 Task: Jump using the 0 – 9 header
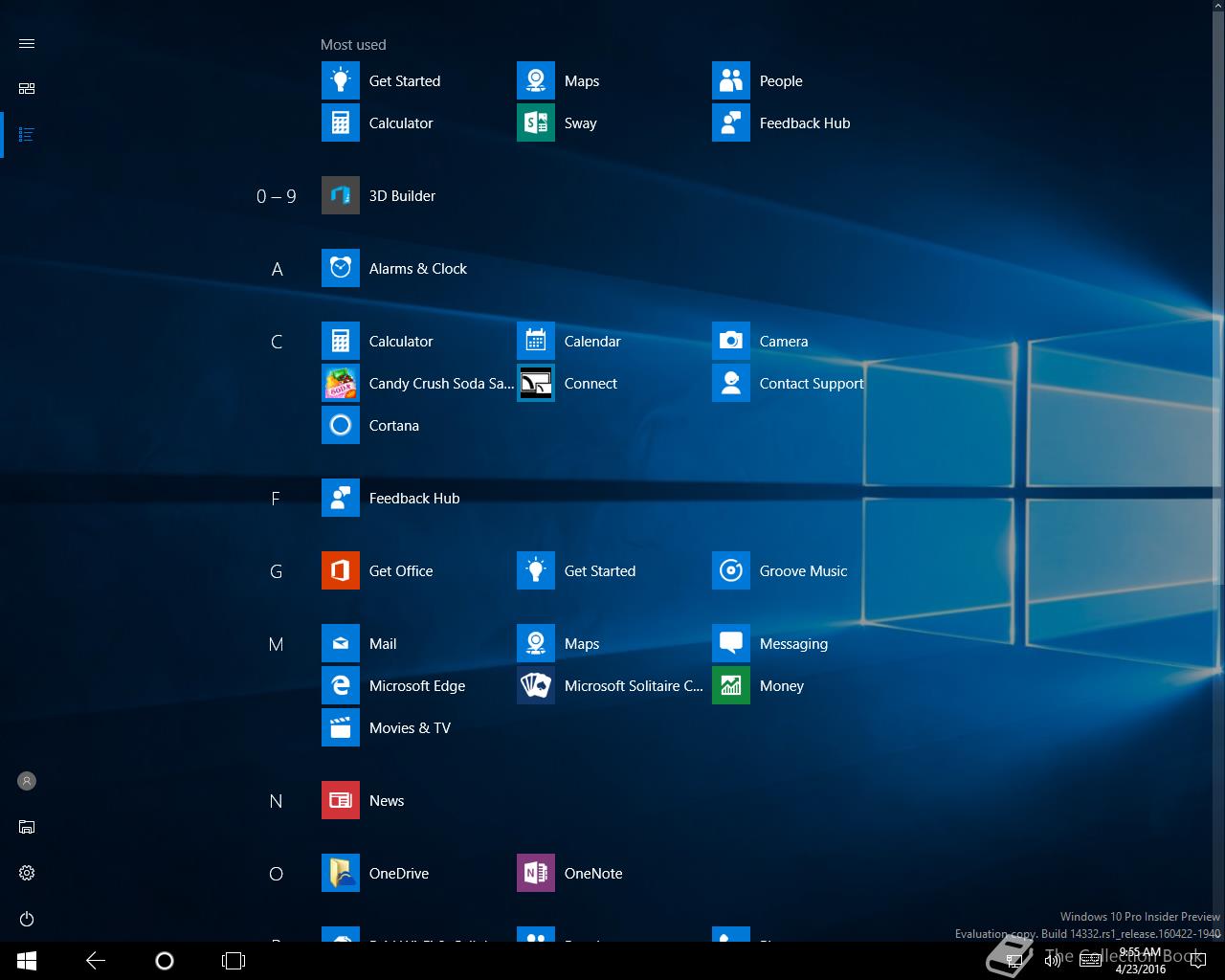[x=277, y=196]
